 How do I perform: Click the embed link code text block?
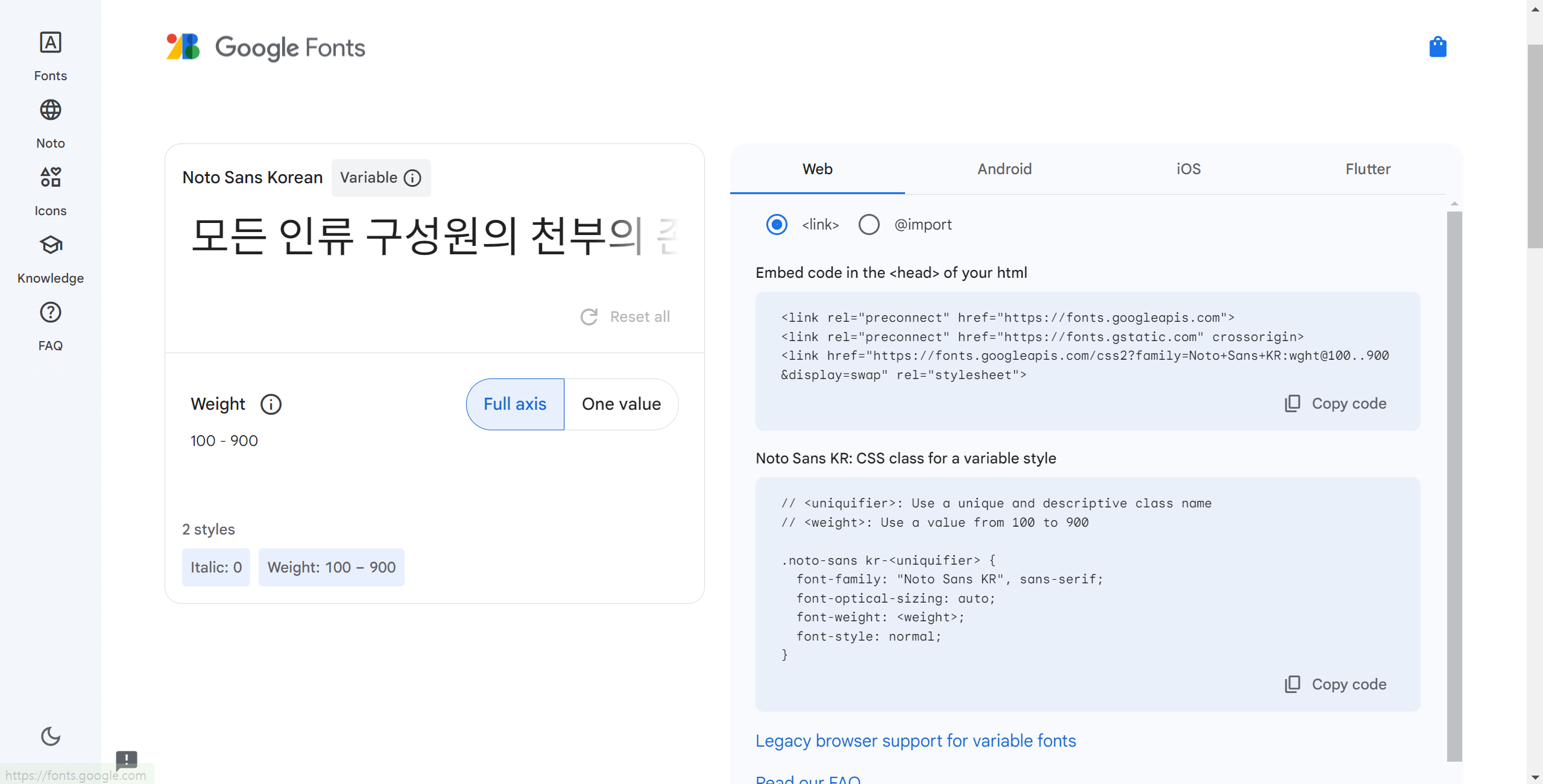pyautogui.click(x=1085, y=347)
